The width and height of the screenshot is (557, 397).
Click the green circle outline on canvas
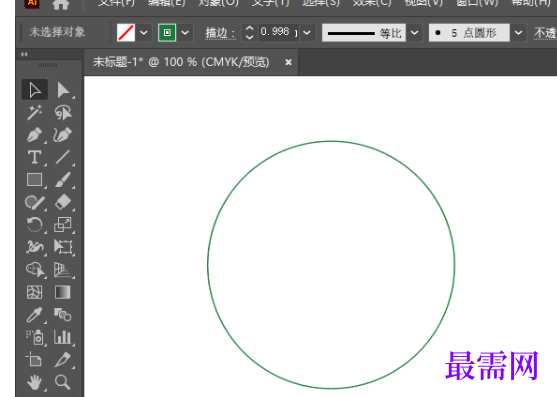click(208, 265)
